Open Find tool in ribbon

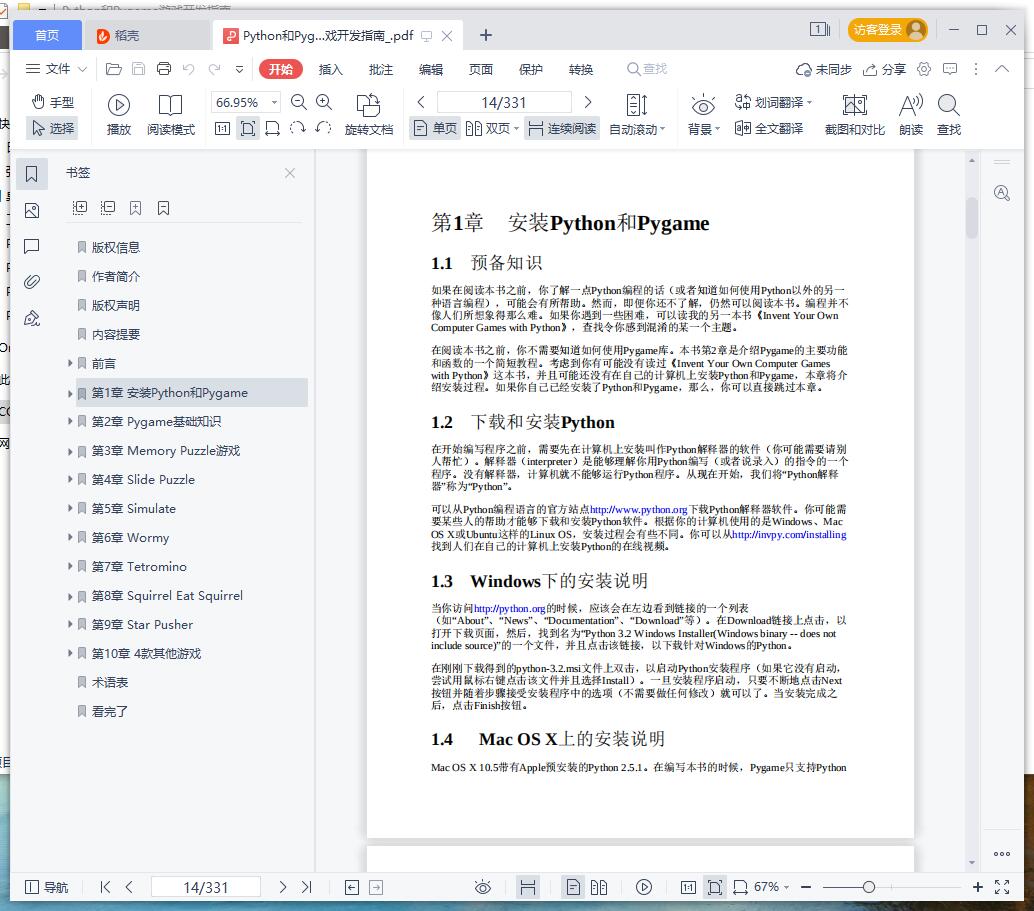coord(948,114)
